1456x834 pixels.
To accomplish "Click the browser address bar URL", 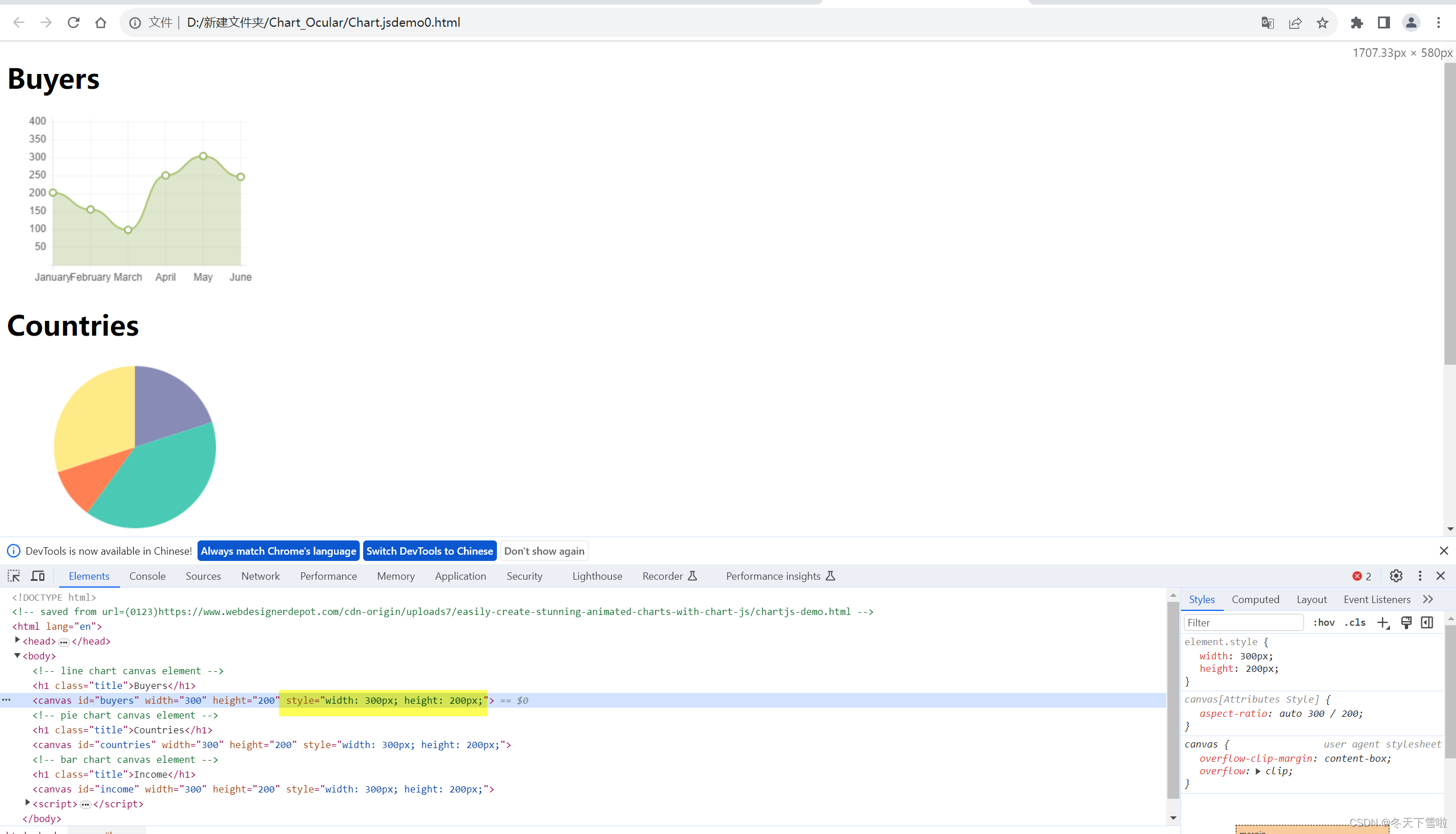I will tap(323, 22).
